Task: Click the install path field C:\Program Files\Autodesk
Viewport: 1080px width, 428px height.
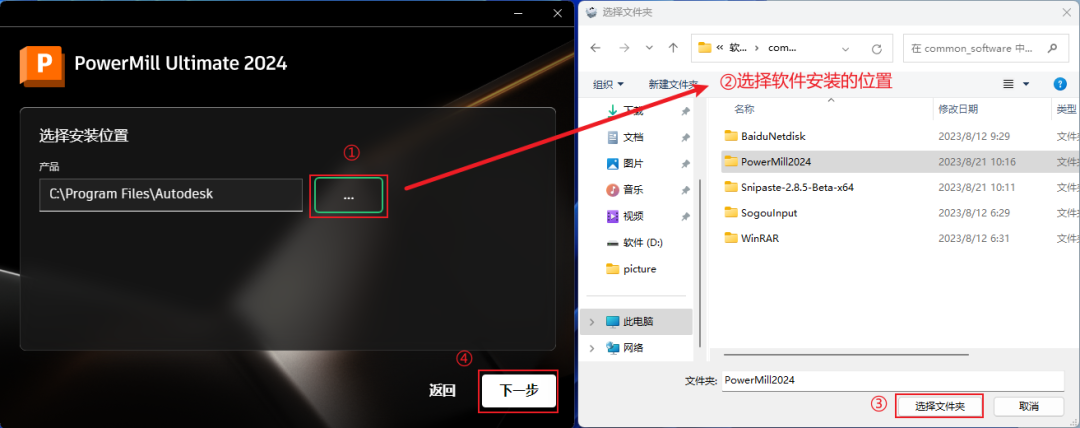Action: 171,195
